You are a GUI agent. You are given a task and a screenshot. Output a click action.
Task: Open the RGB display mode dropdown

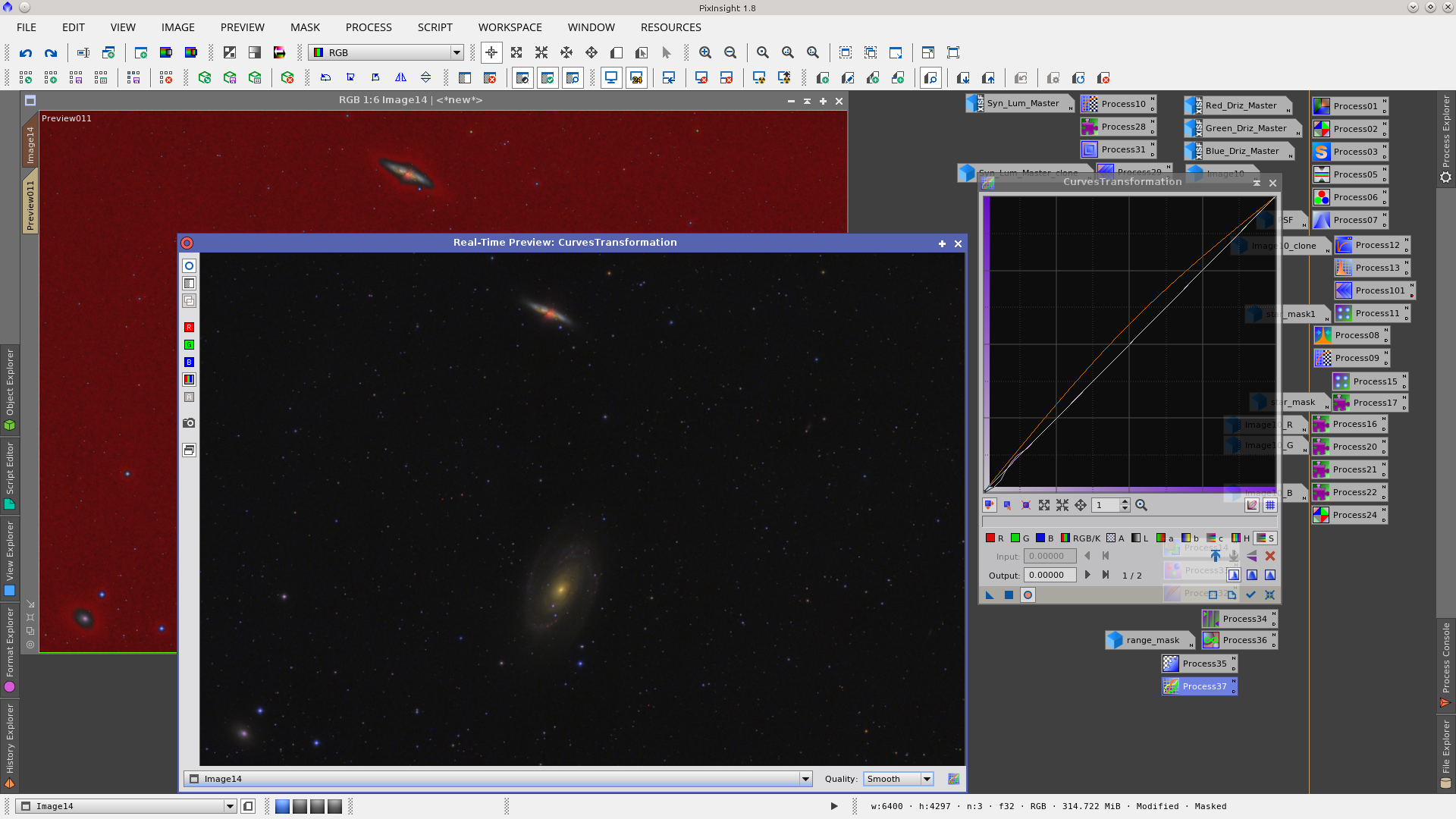pyautogui.click(x=456, y=52)
